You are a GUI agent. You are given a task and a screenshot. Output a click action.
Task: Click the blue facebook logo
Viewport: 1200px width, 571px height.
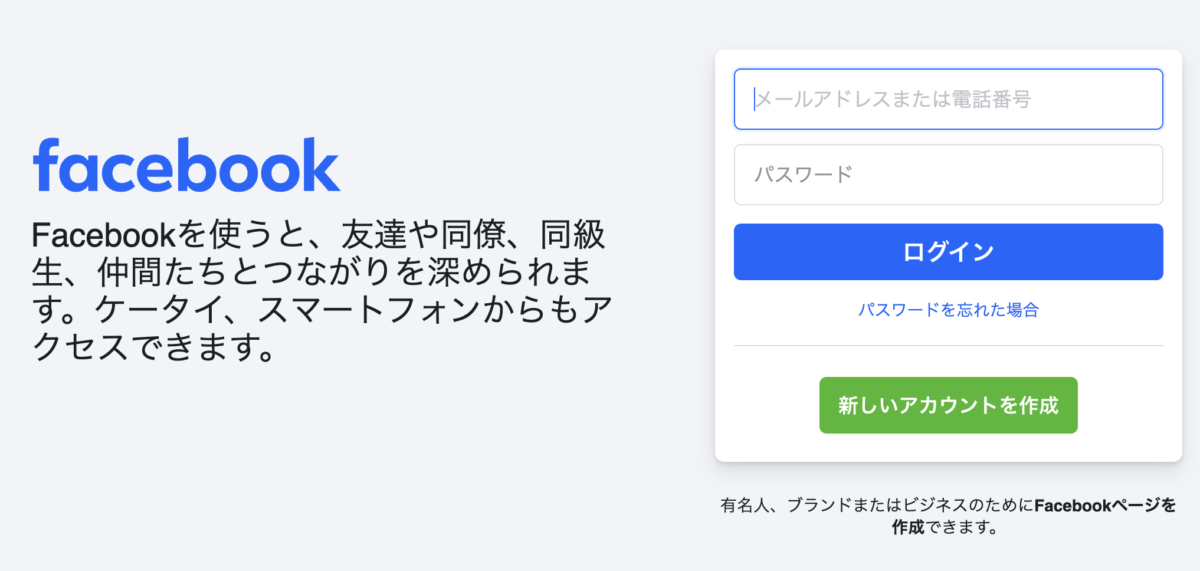click(x=186, y=165)
